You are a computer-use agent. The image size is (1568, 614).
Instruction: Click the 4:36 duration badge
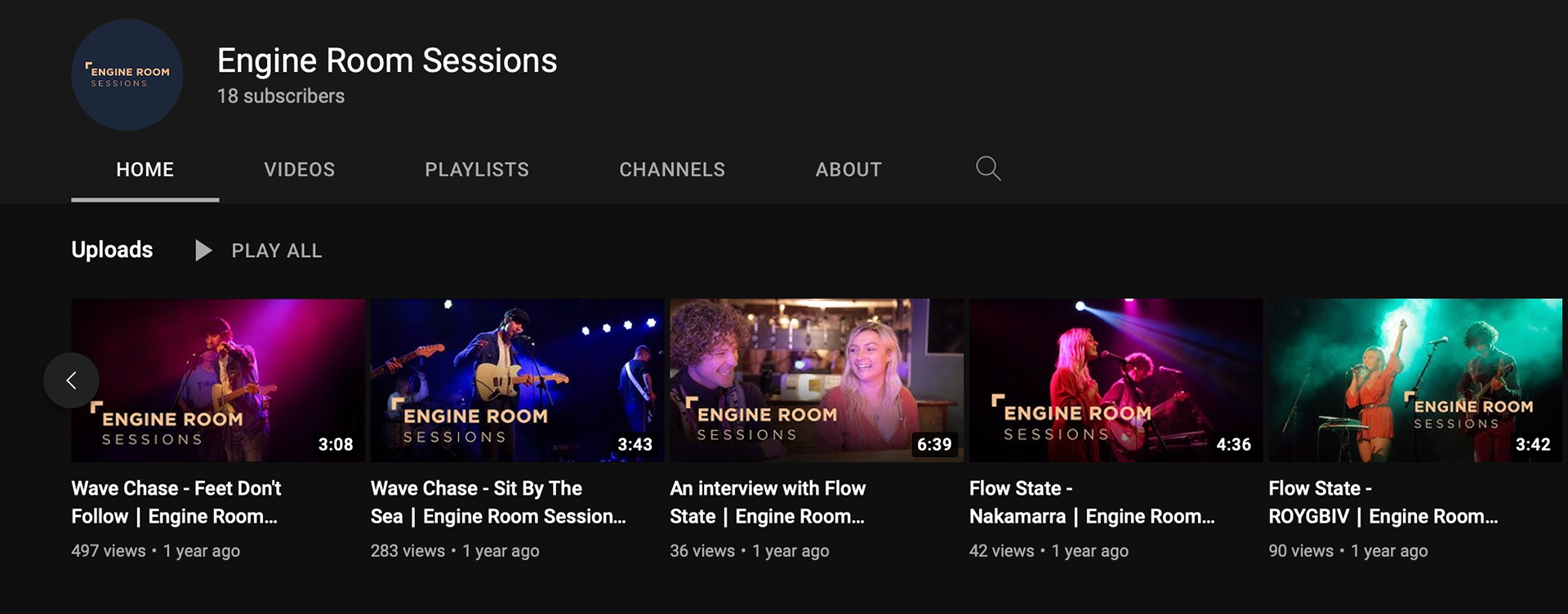tap(1234, 444)
